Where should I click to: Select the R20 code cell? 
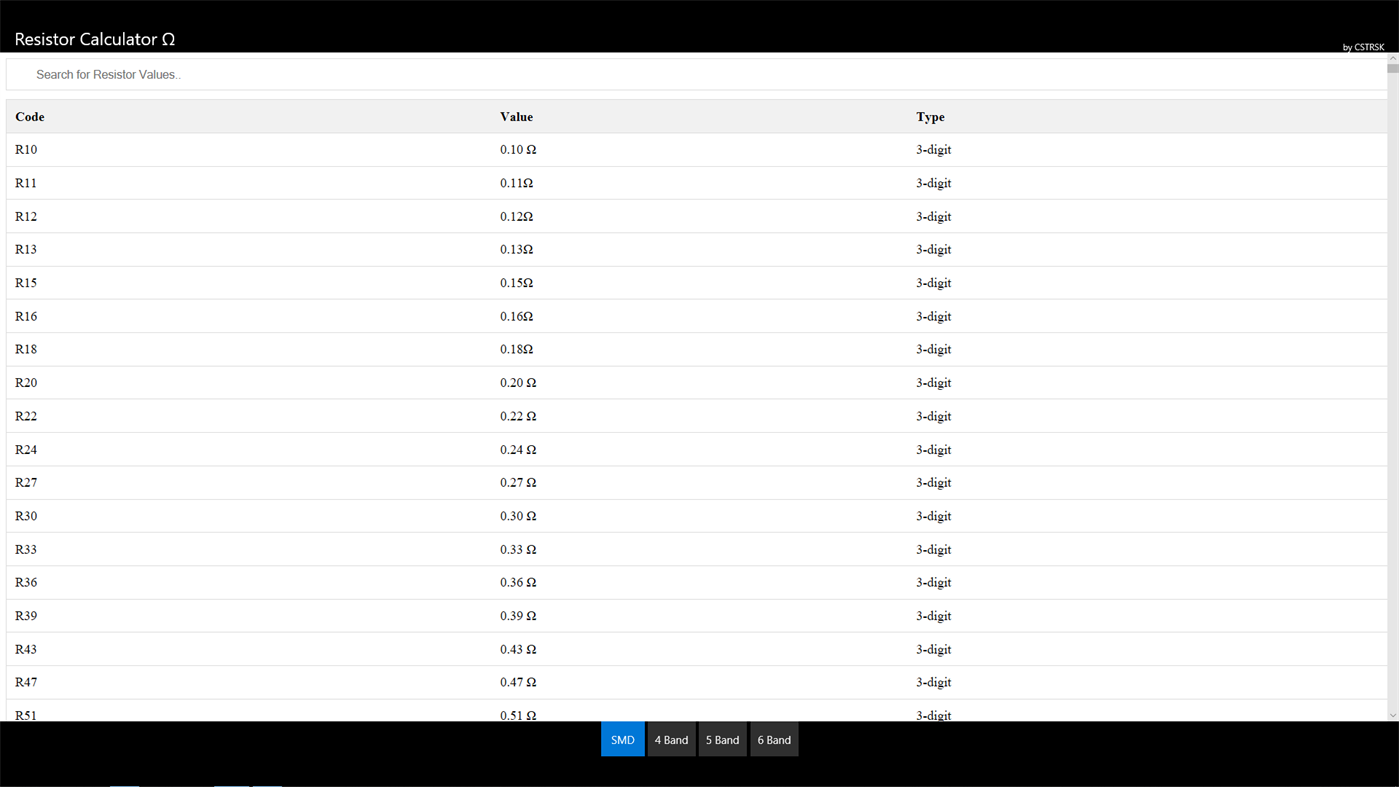pyautogui.click(x=26, y=383)
